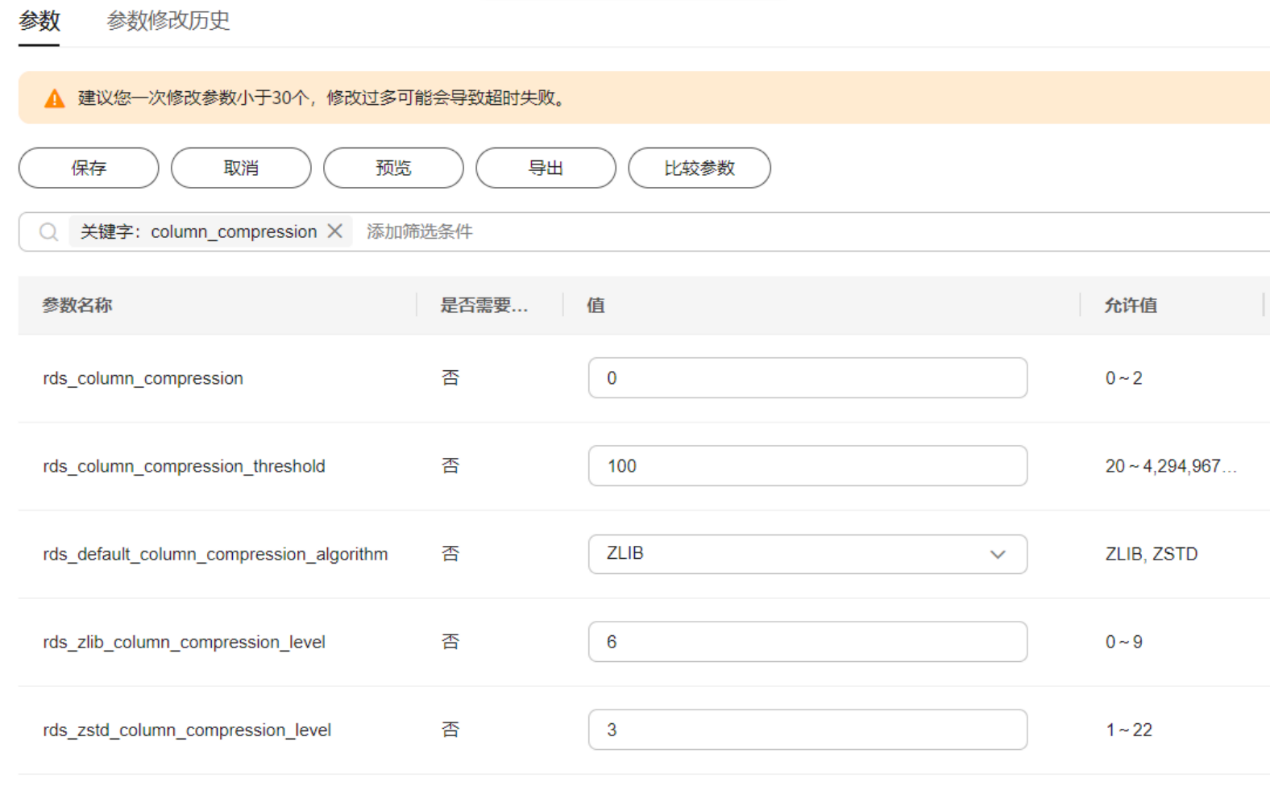The height and width of the screenshot is (795, 1270).
Task: Click the 保存 button
Action: (x=88, y=168)
